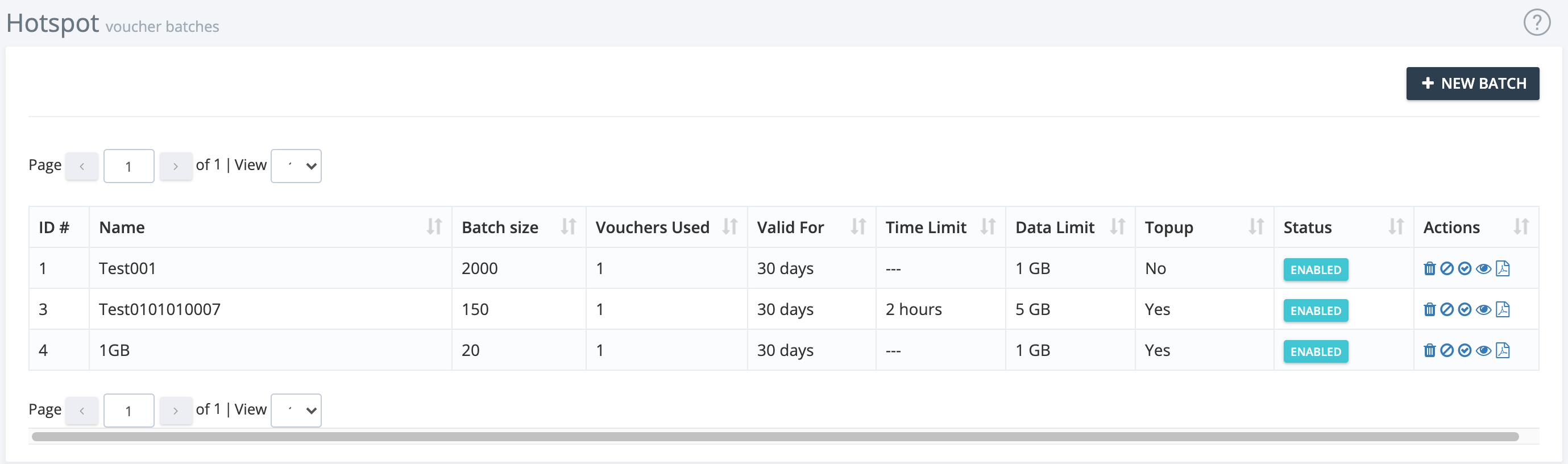The width and height of the screenshot is (1568, 464).
Task: Delete the Test001 batch with trash icon
Action: 1429,268
